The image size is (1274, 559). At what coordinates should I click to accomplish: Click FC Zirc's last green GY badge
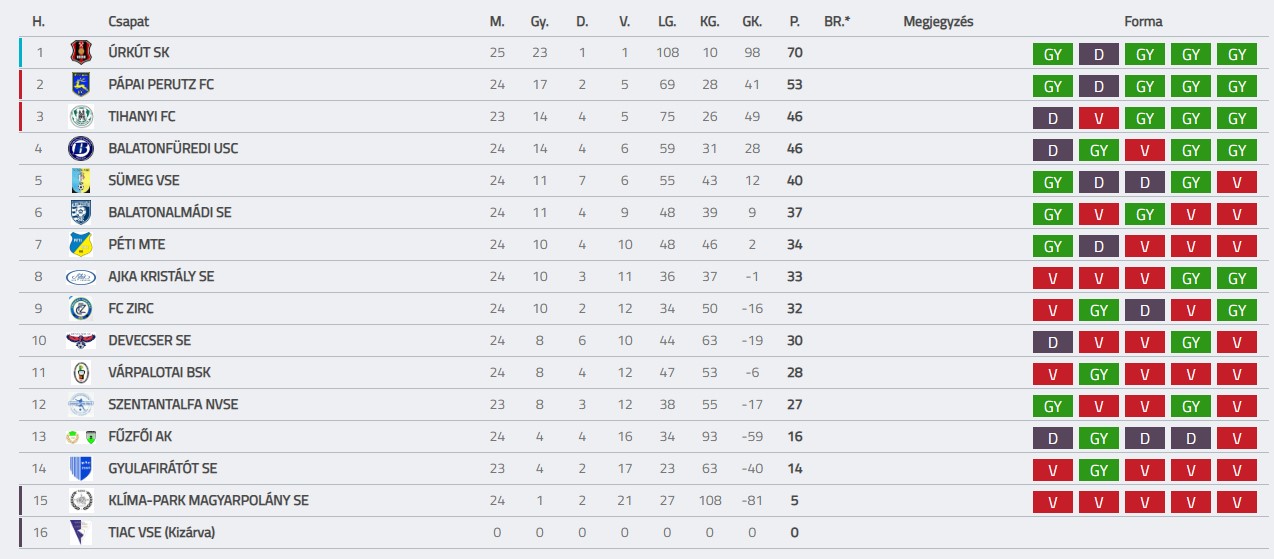click(x=1237, y=311)
